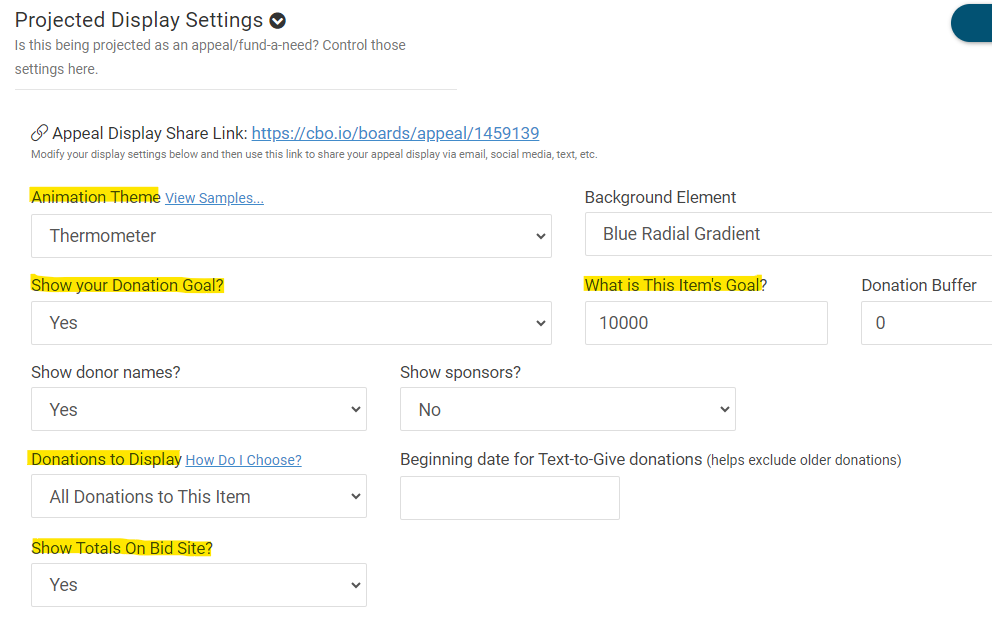Viewport: 992px width, 619px height.
Task: Click the Text-to-Give beginning date field
Action: pos(509,498)
